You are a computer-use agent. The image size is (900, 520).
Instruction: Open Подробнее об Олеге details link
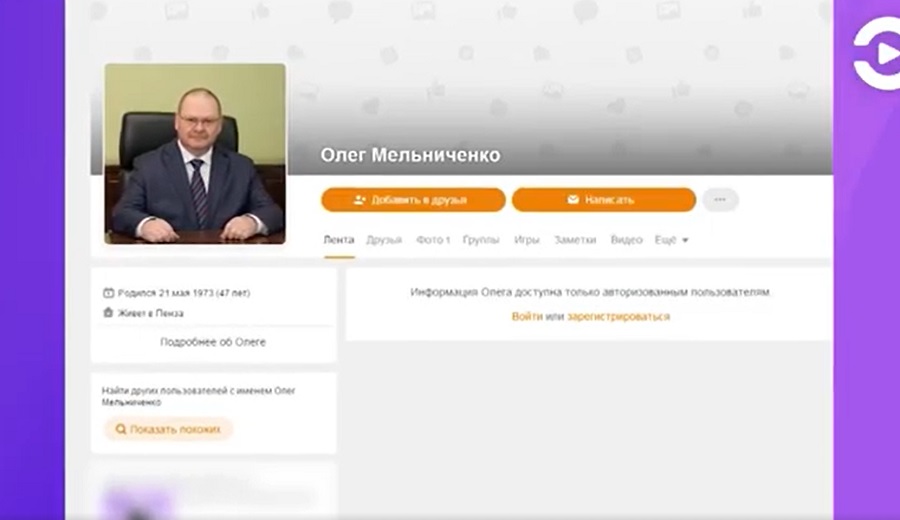pos(213,342)
